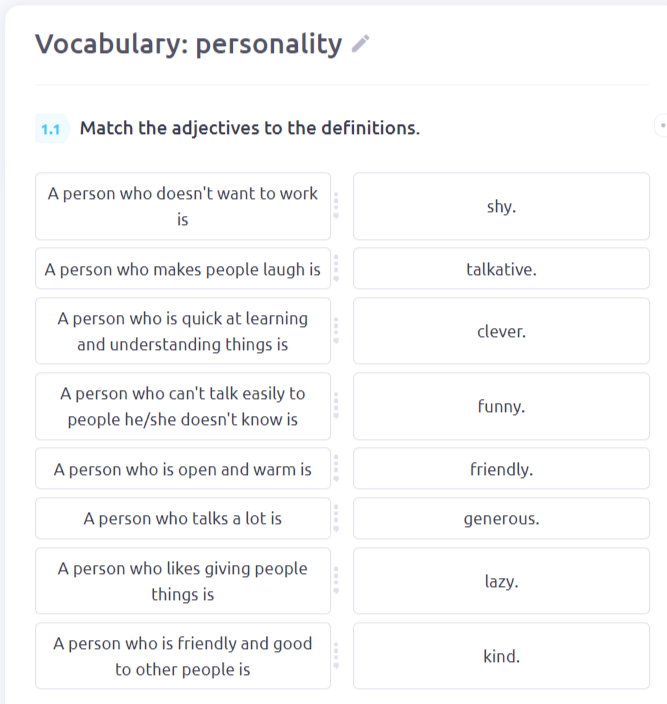Image resolution: width=667 pixels, height=704 pixels.
Task: Pick the 'funny.' answer card
Action: pos(501,406)
